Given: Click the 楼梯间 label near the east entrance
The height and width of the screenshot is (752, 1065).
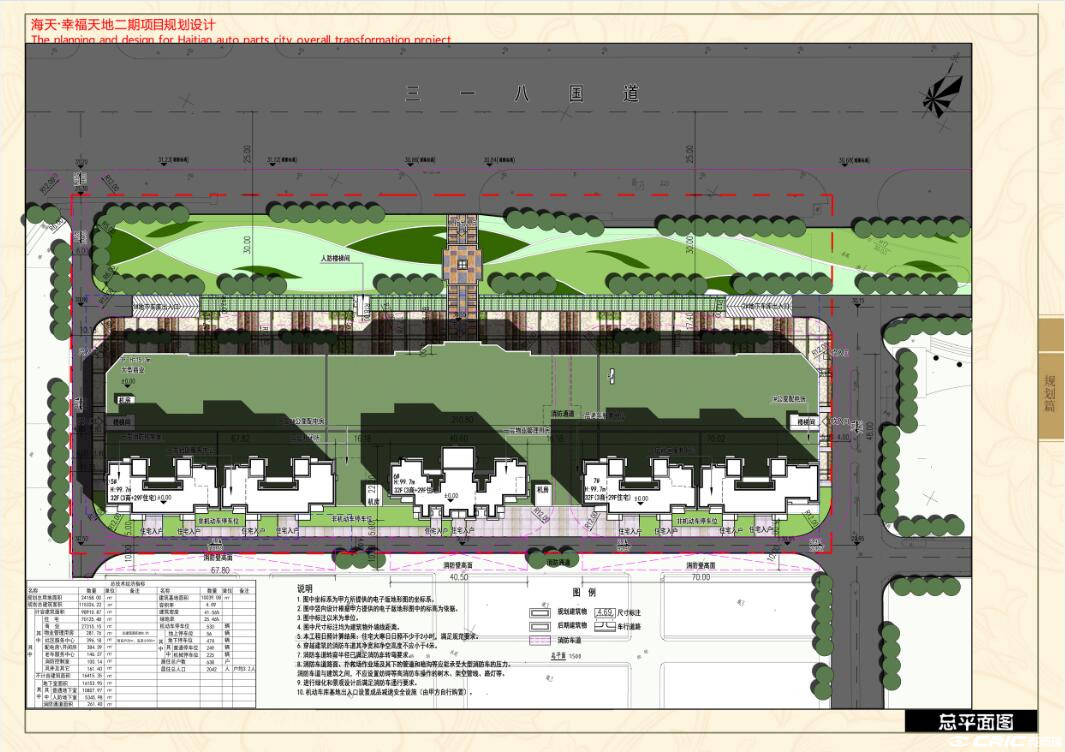Looking at the screenshot, I should 806,422.
